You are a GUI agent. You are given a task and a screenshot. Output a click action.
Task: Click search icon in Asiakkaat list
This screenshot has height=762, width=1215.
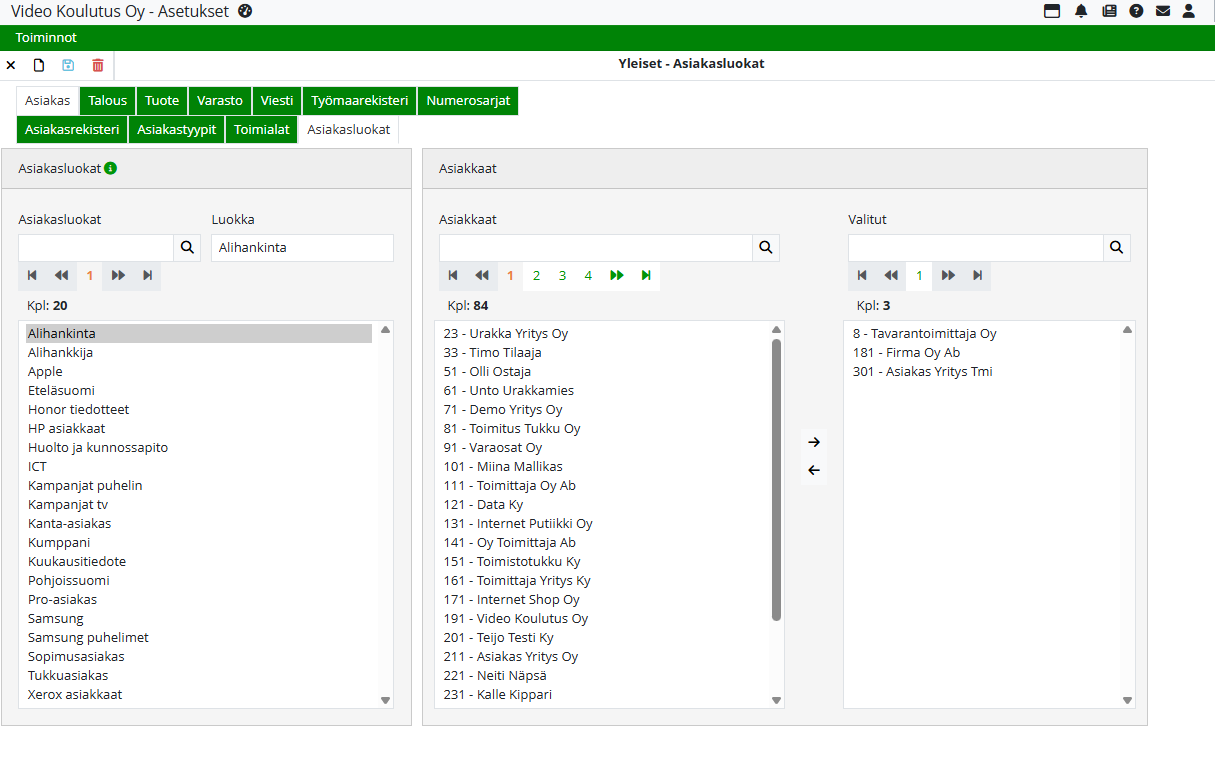pos(765,247)
